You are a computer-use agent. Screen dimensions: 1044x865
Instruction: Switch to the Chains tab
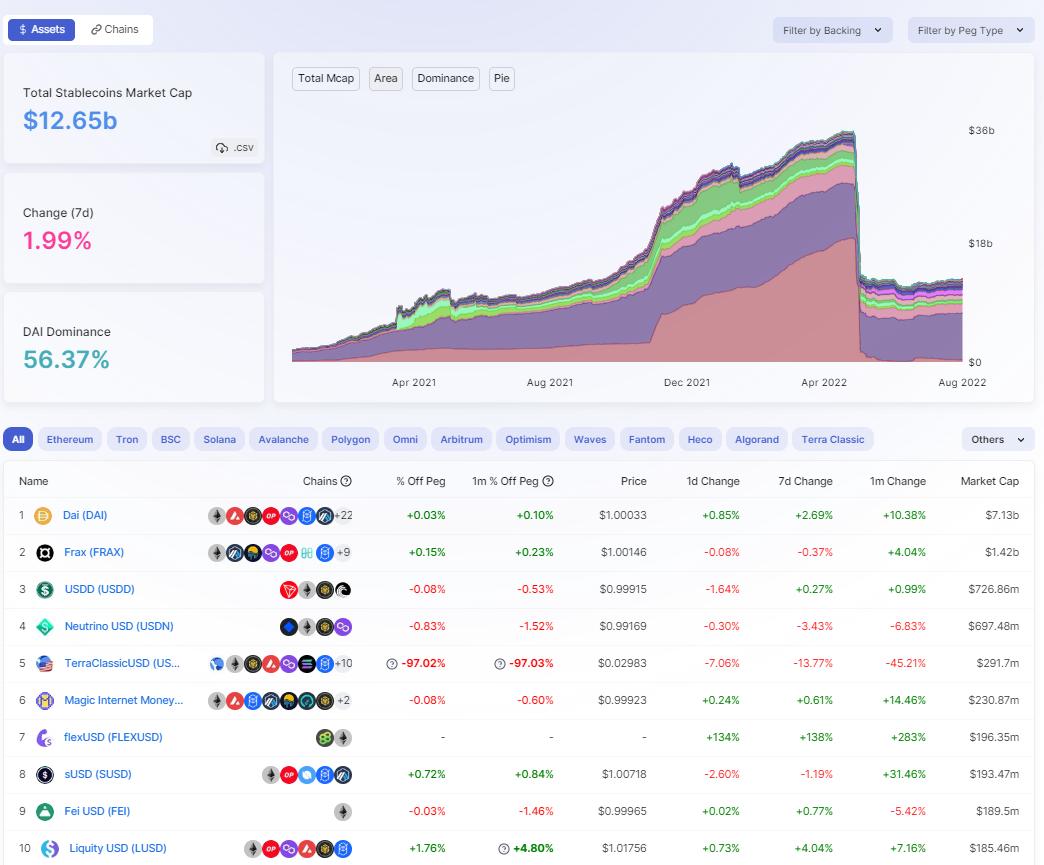click(115, 30)
